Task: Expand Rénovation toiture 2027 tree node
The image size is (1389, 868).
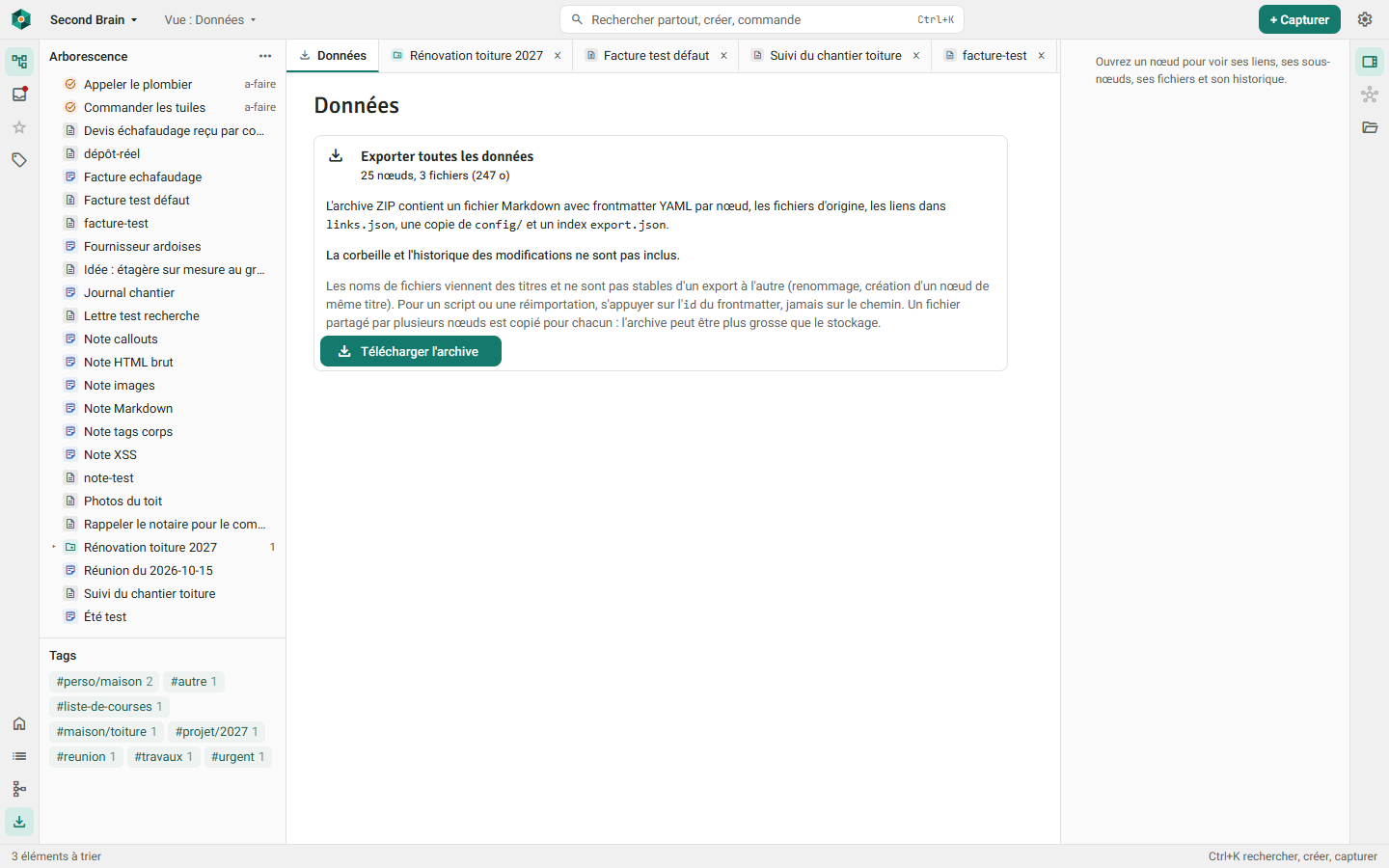Action: (x=54, y=547)
